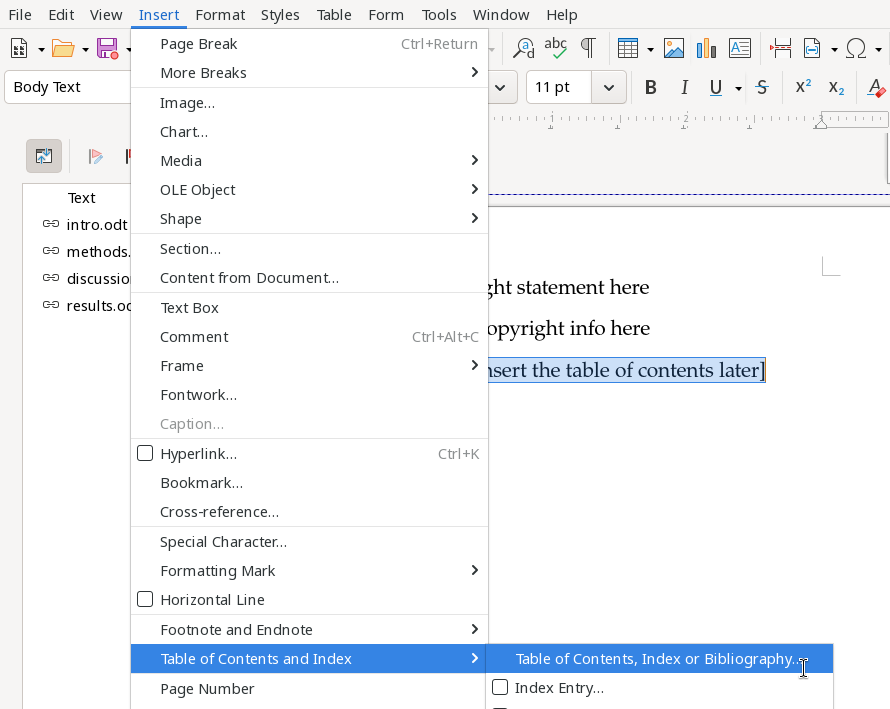Toggle the Index Entry checkbox
This screenshot has height=709, width=890.
500,687
